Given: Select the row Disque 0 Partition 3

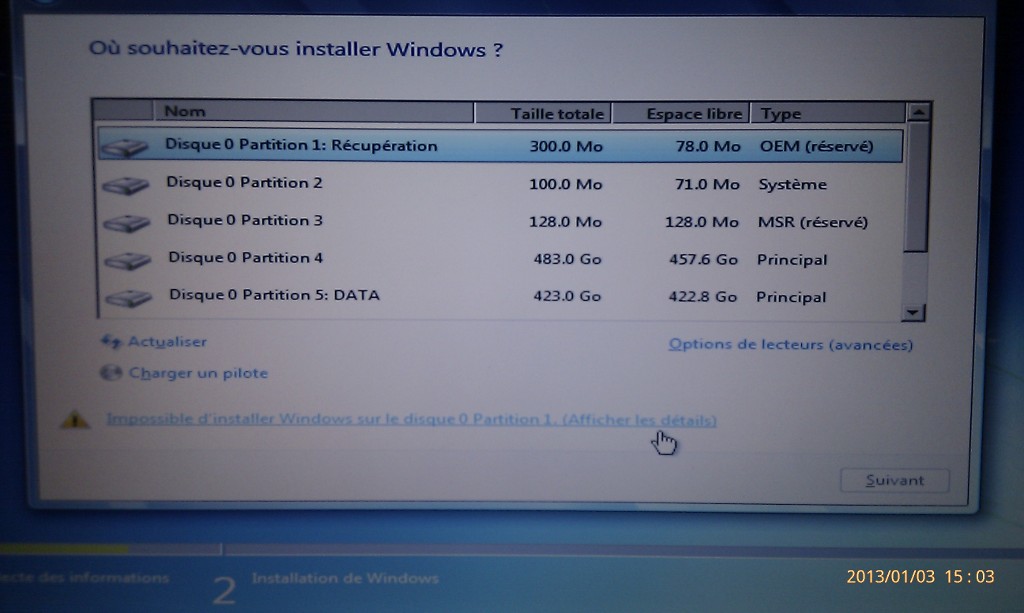Looking at the screenshot, I should point(500,221).
